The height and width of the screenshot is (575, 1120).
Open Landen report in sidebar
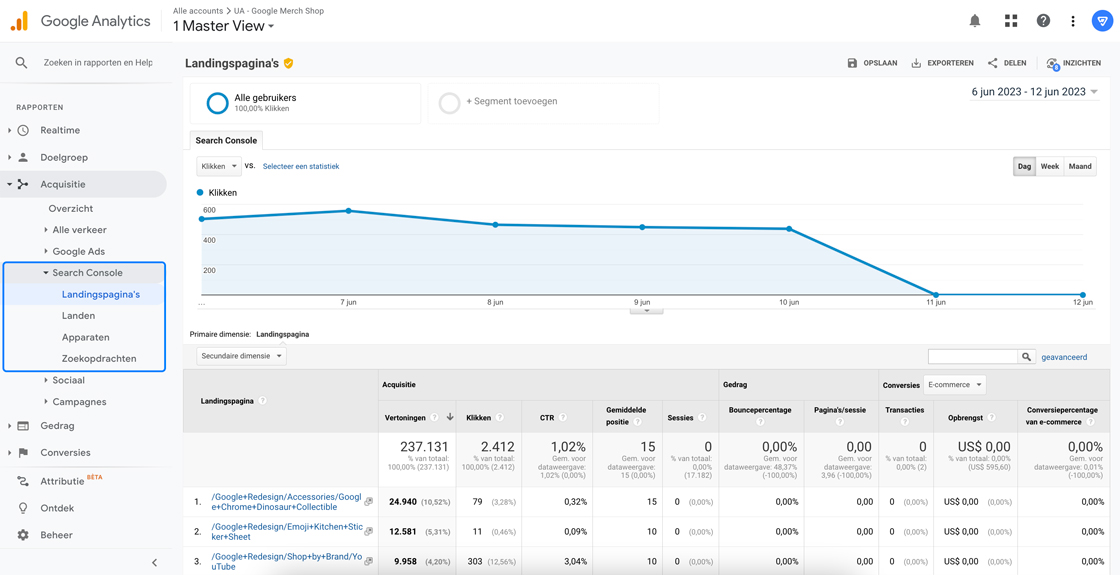(x=79, y=316)
